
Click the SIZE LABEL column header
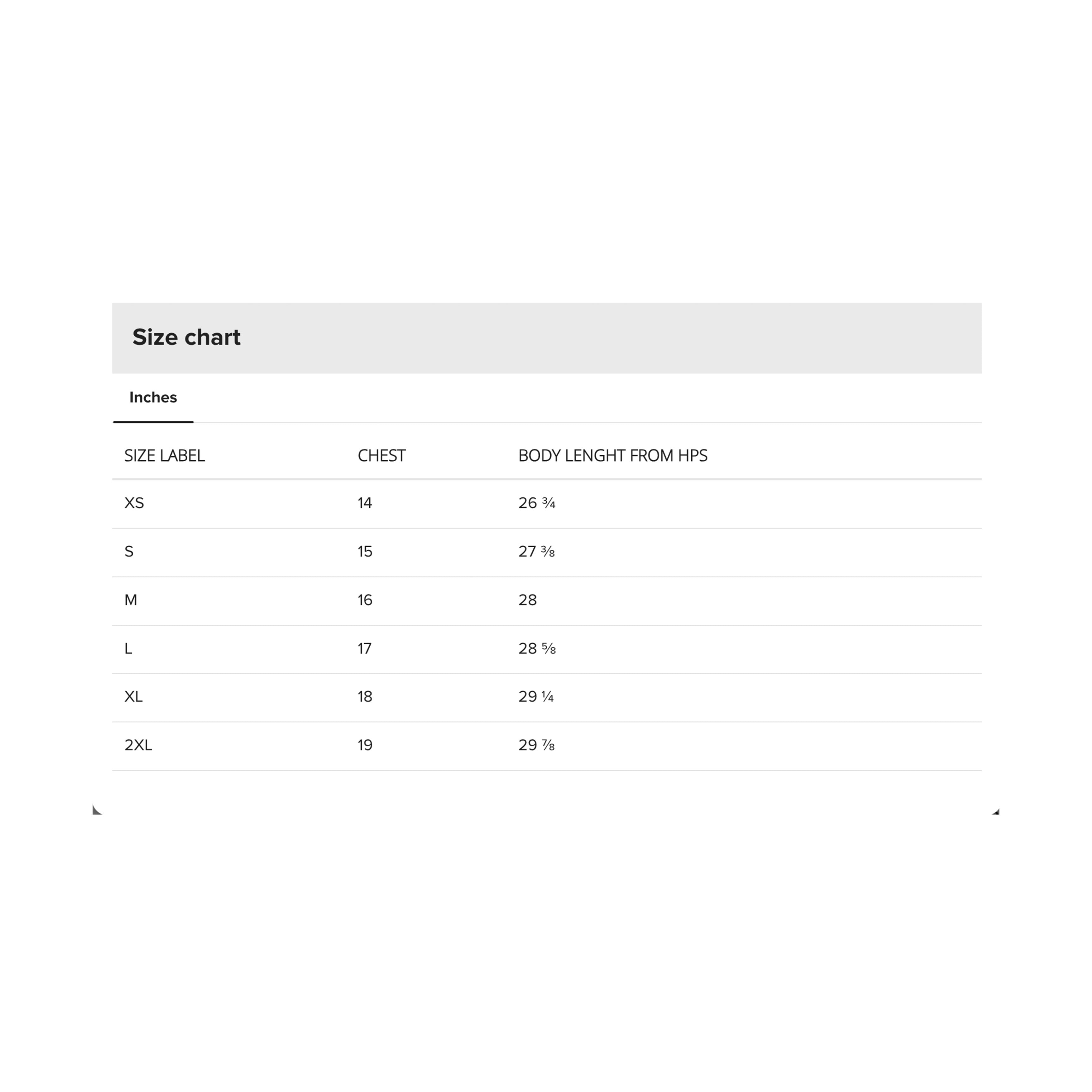point(165,456)
